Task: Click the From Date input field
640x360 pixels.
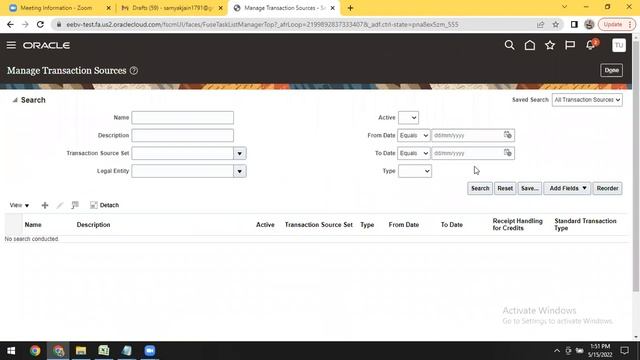Action: 467,135
